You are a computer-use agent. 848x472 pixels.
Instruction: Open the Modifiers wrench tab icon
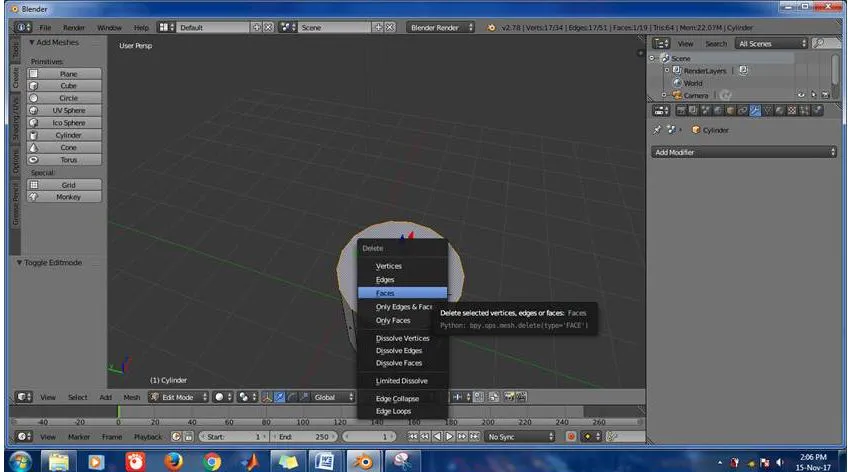(x=756, y=111)
